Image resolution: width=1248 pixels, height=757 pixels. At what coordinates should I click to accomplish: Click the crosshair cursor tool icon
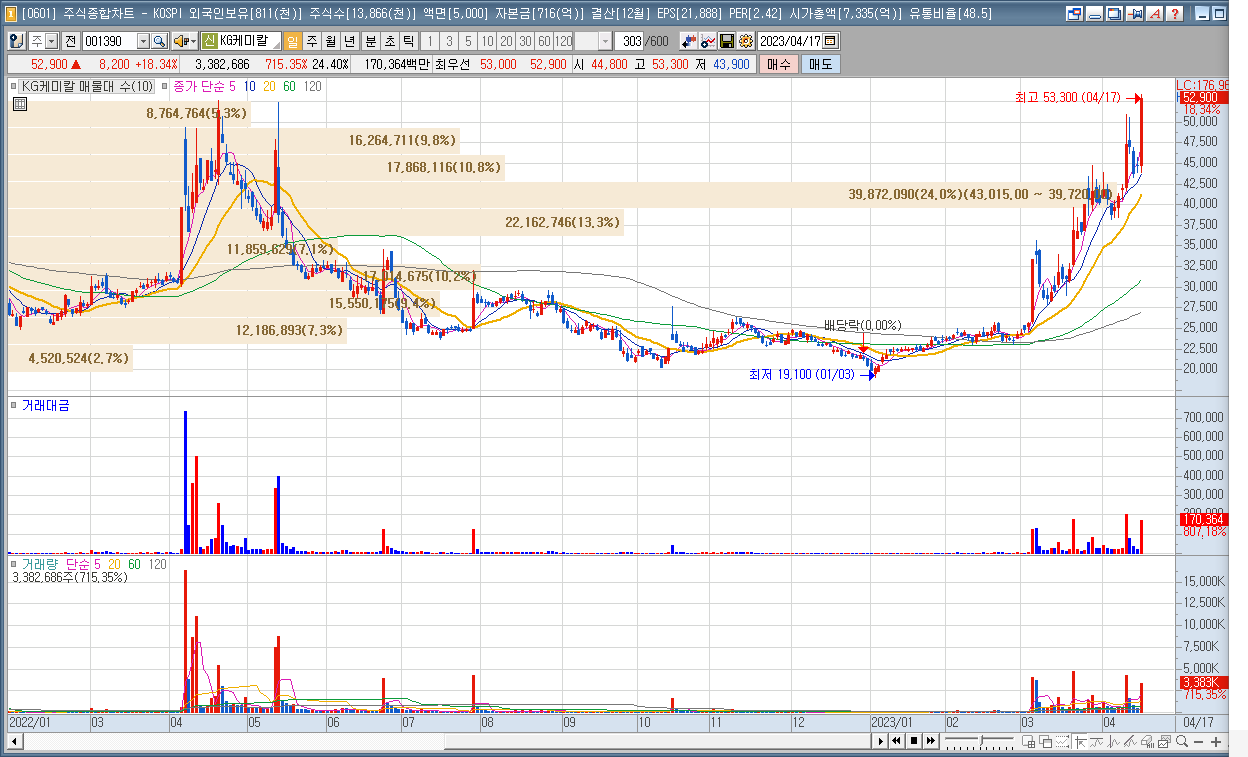point(1080,741)
